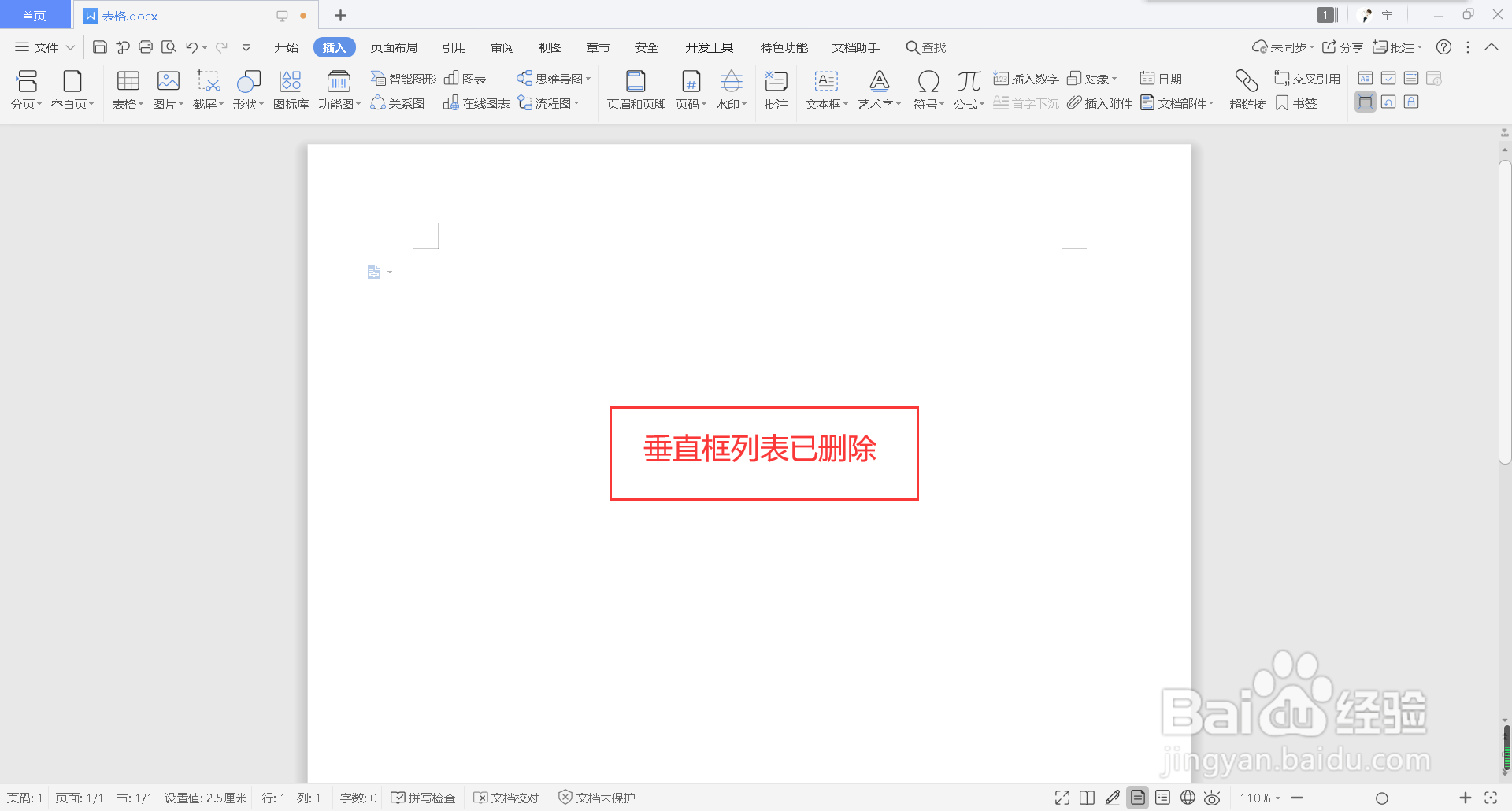Screen dimensions: 1512x811
Task: Click the 未同步 sync status button
Action: coord(1283,47)
